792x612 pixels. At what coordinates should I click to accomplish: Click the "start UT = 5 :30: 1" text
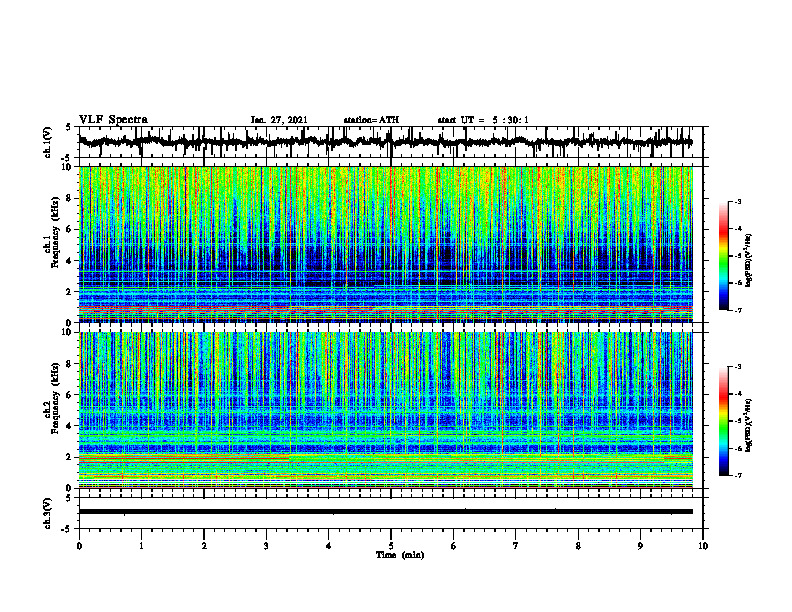click(483, 120)
